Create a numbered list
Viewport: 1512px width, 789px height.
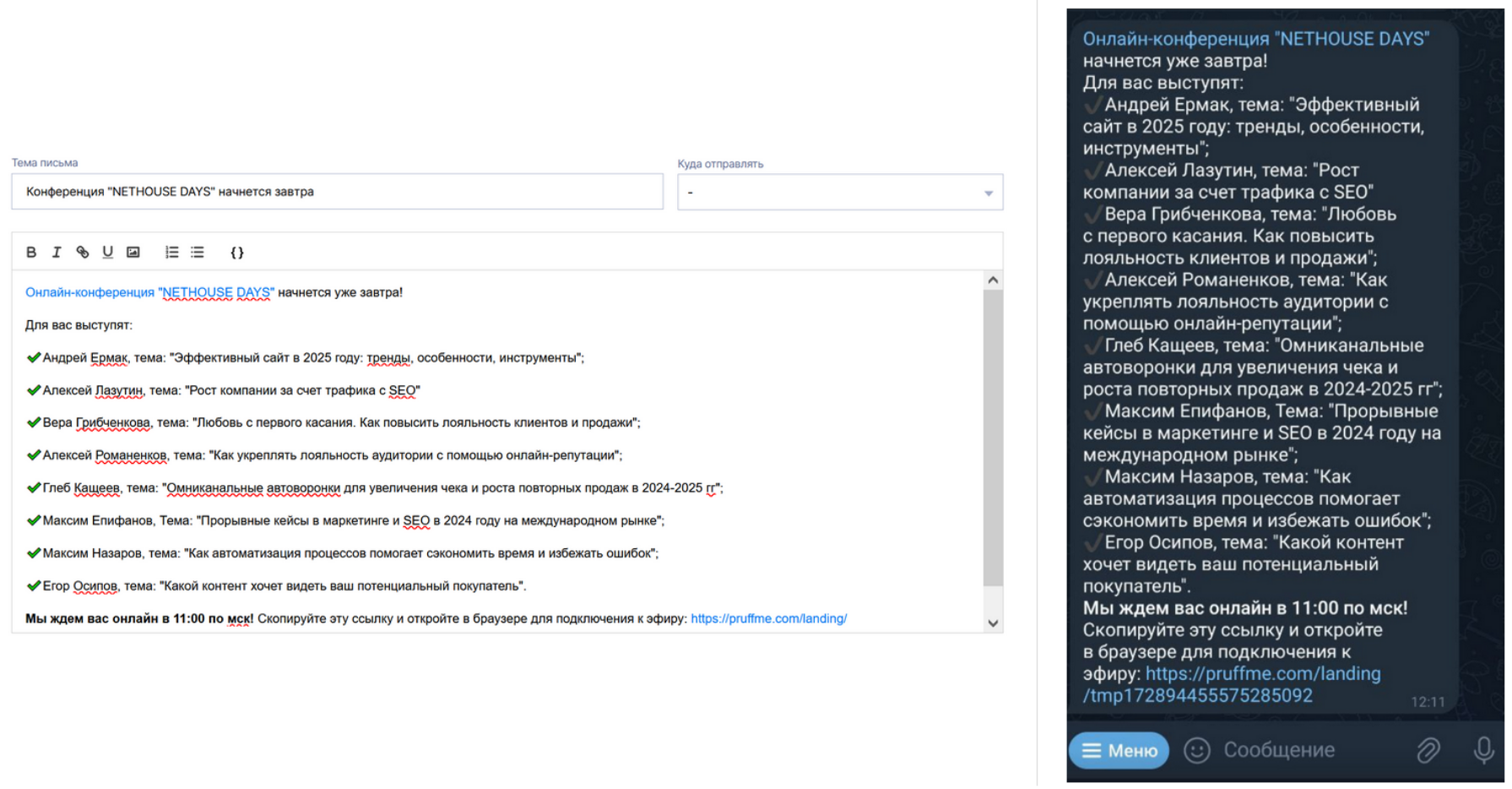coord(171,252)
